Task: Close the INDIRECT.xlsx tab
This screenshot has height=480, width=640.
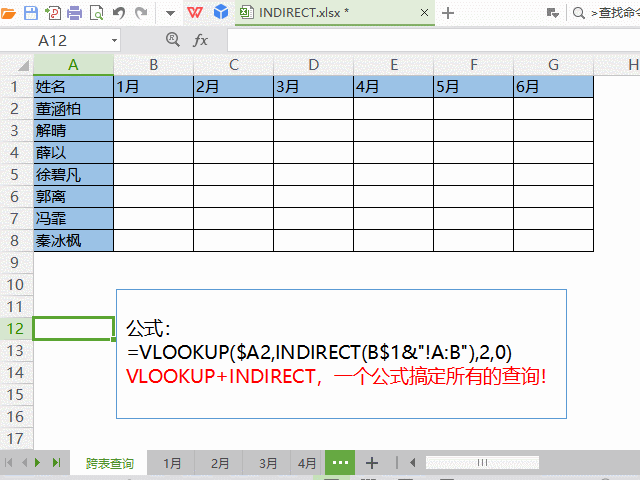Action: [x=424, y=13]
